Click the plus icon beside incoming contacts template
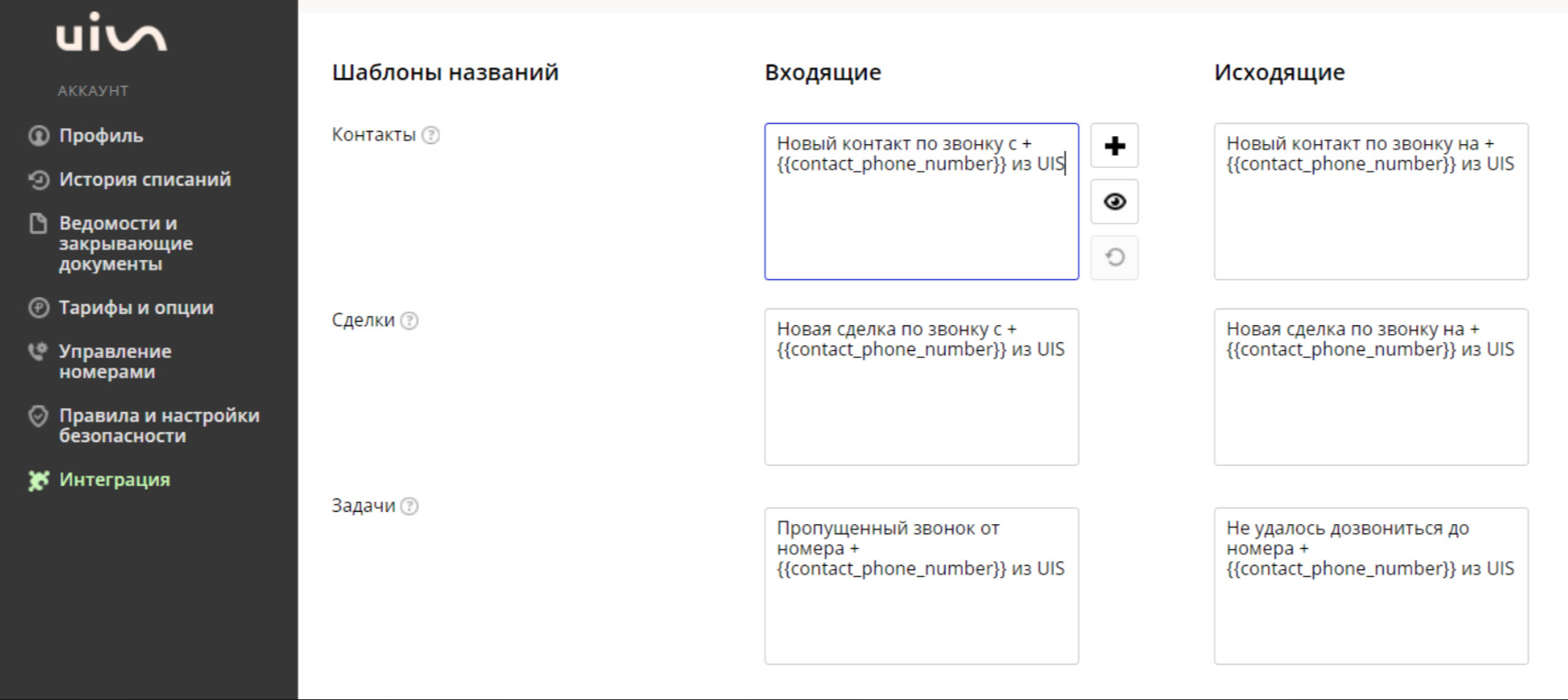 [1115, 146]
